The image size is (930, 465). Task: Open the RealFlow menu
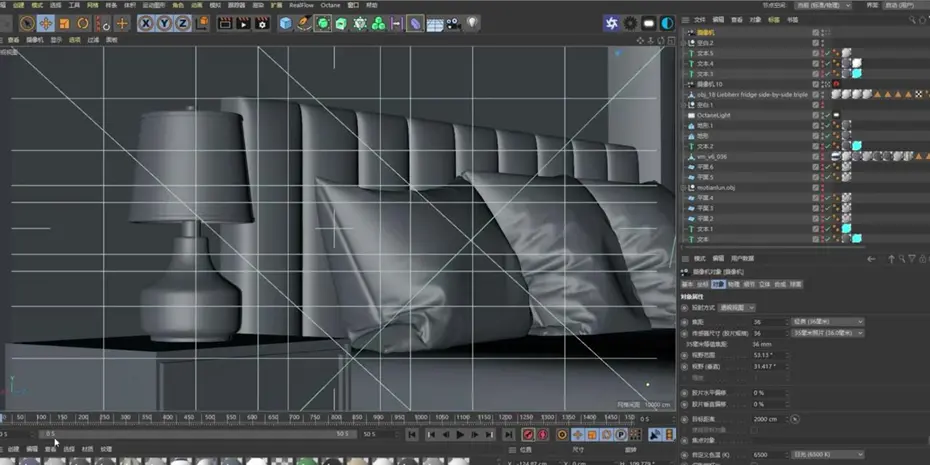301,5
